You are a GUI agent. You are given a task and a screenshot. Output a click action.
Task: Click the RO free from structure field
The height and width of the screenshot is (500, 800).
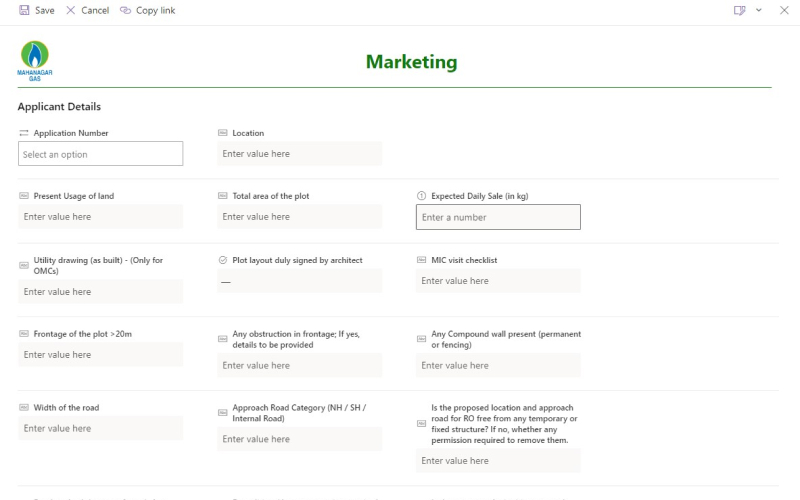tap(498, 460)
